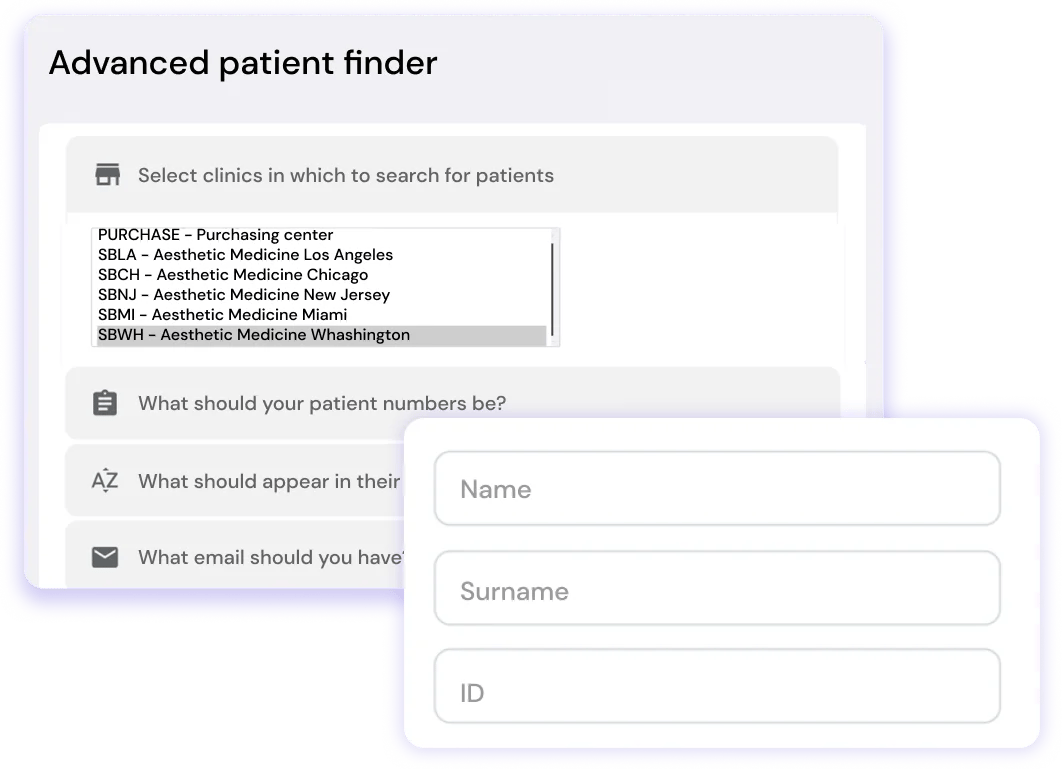This screenshot has width=1062, height=770.
Task: Expand the patient numbers question section
Action: click(320, 402)
